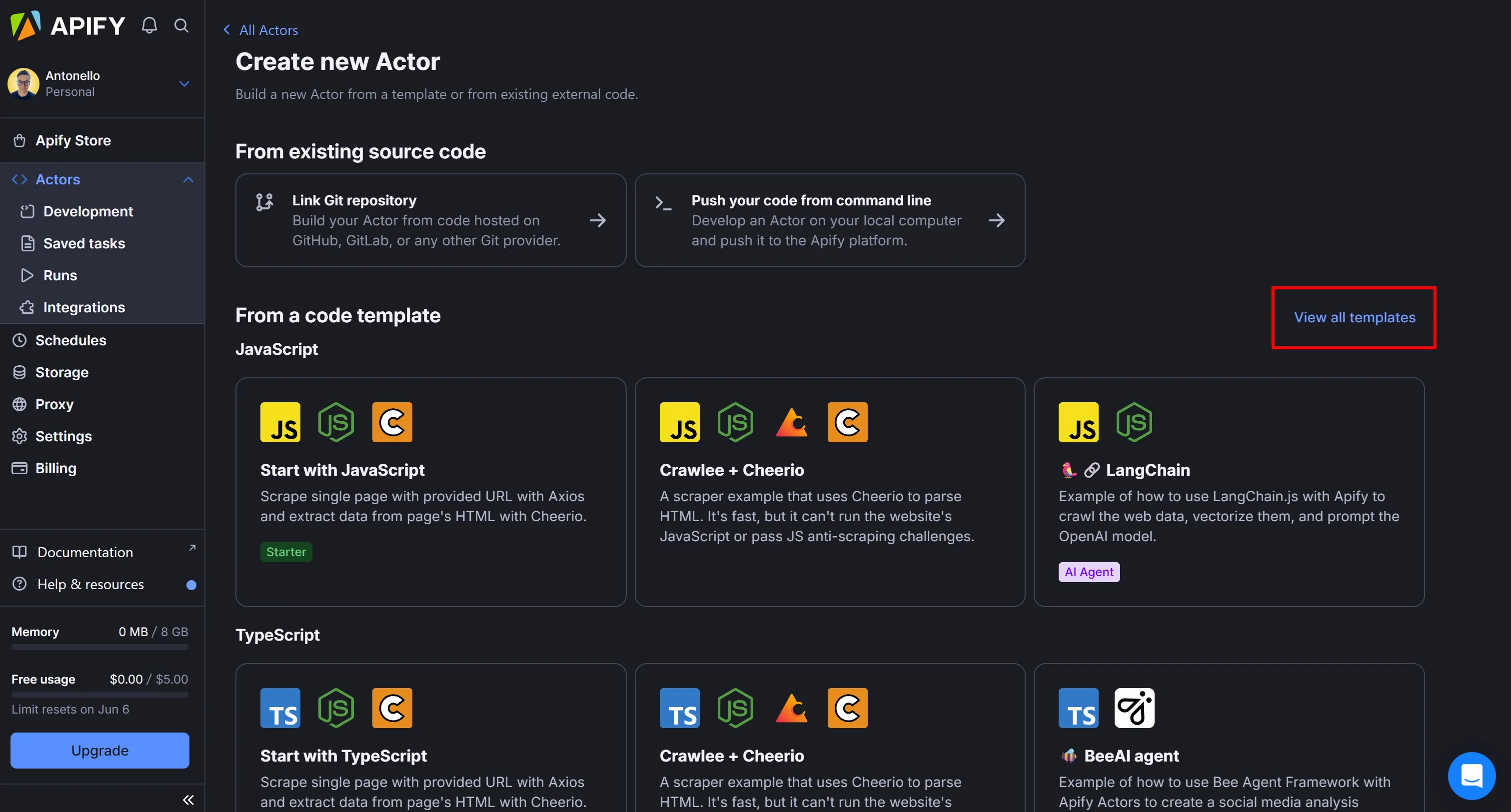The image size is (1511, 812).
Task: Open the notifications bell
Action: point(149,25)
